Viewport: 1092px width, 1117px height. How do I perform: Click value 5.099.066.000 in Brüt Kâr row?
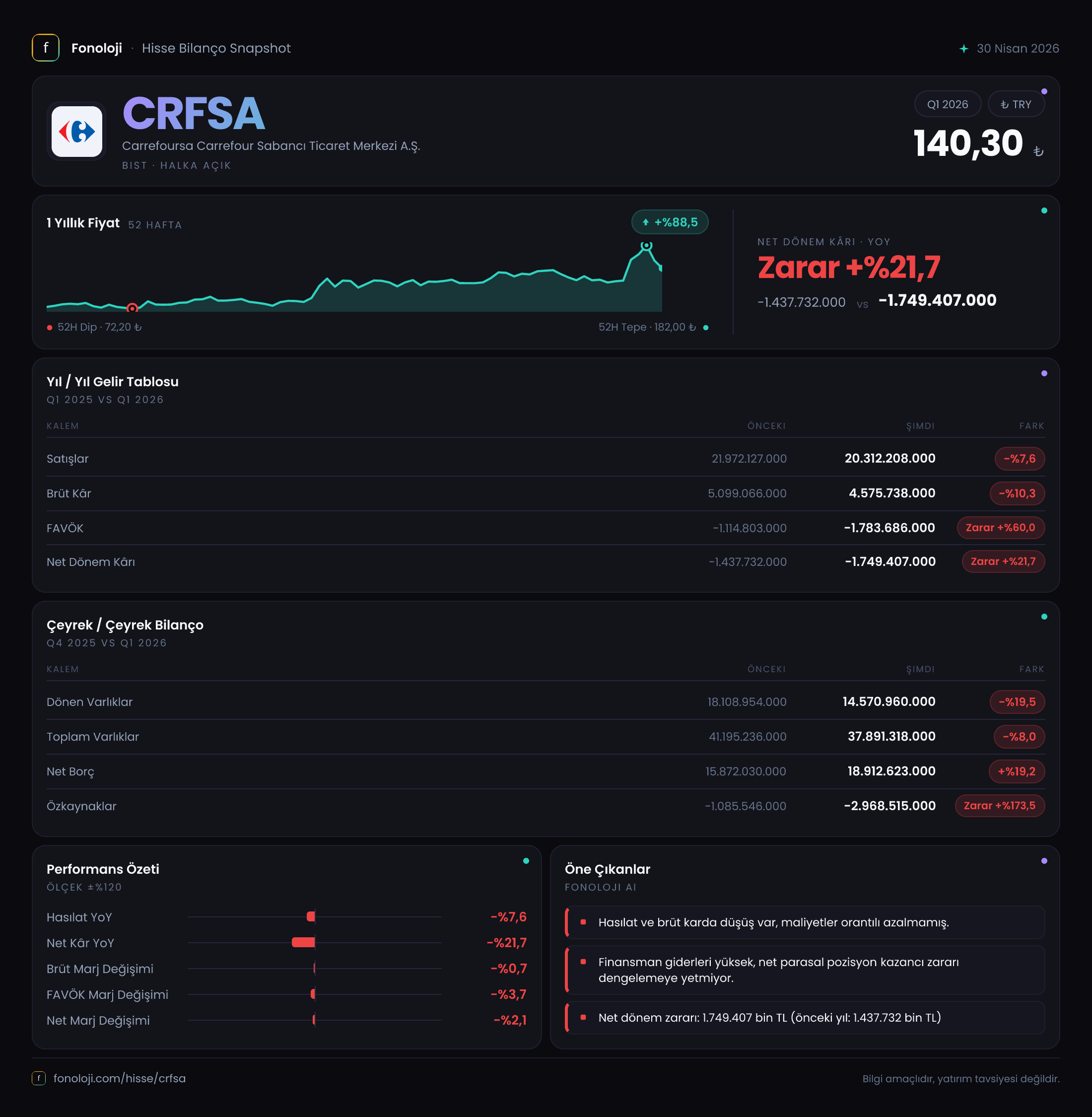[x=747, y=493]
